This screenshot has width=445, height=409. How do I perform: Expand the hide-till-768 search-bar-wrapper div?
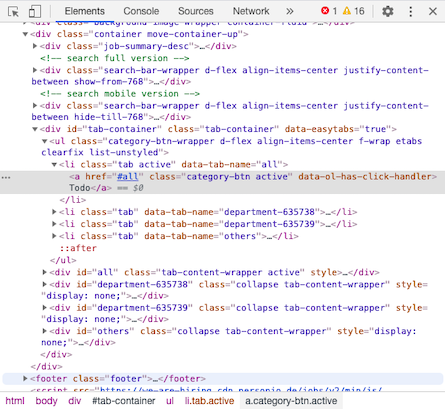35,106
